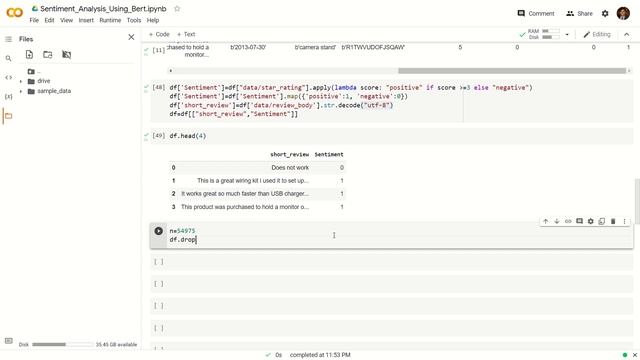The height and width of the screenshot is (360, 640).
Task: Open the Tools menu
Action: click(x=133, y=20)
